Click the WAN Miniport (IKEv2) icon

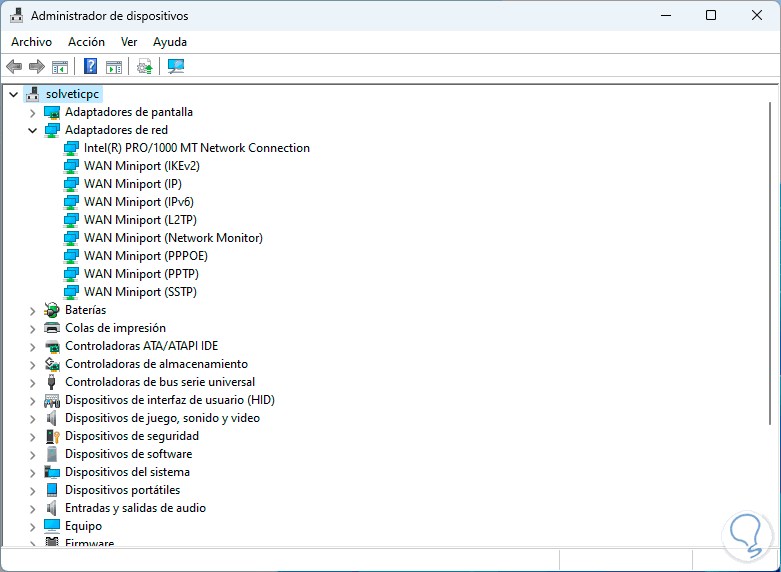coord(71,166)
